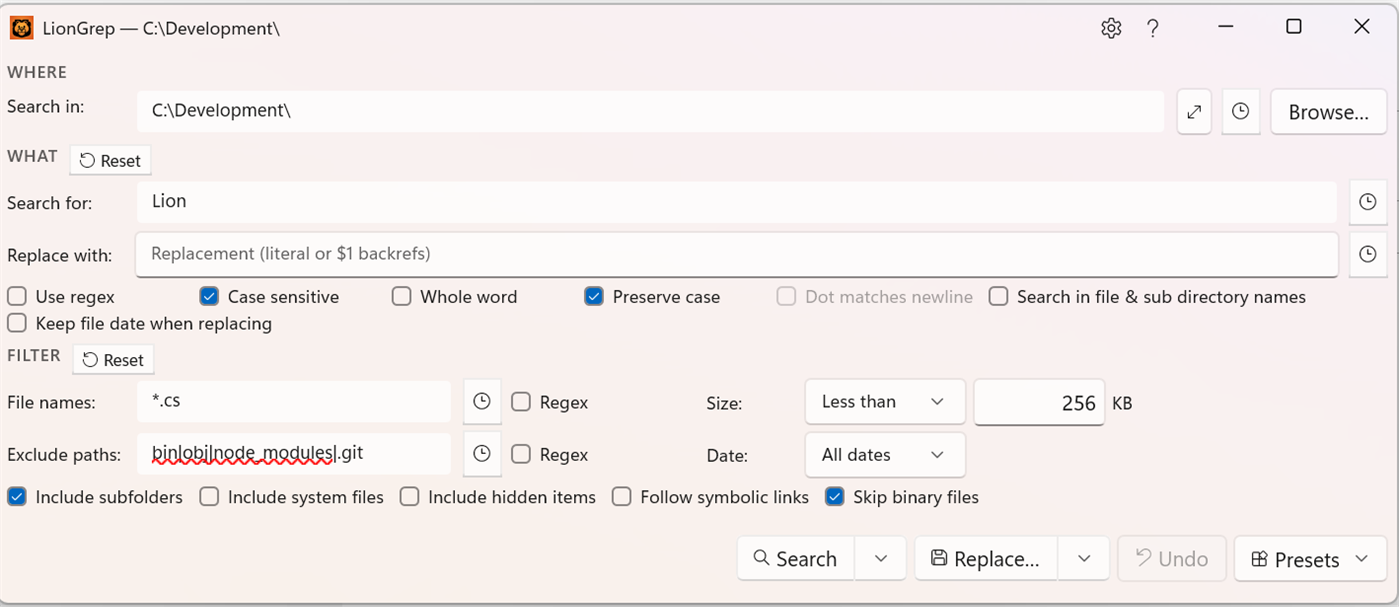The height and width of the screenshot is (607, 1399).
Task: Uncheck Skip binary files
Action: [834, 497]
